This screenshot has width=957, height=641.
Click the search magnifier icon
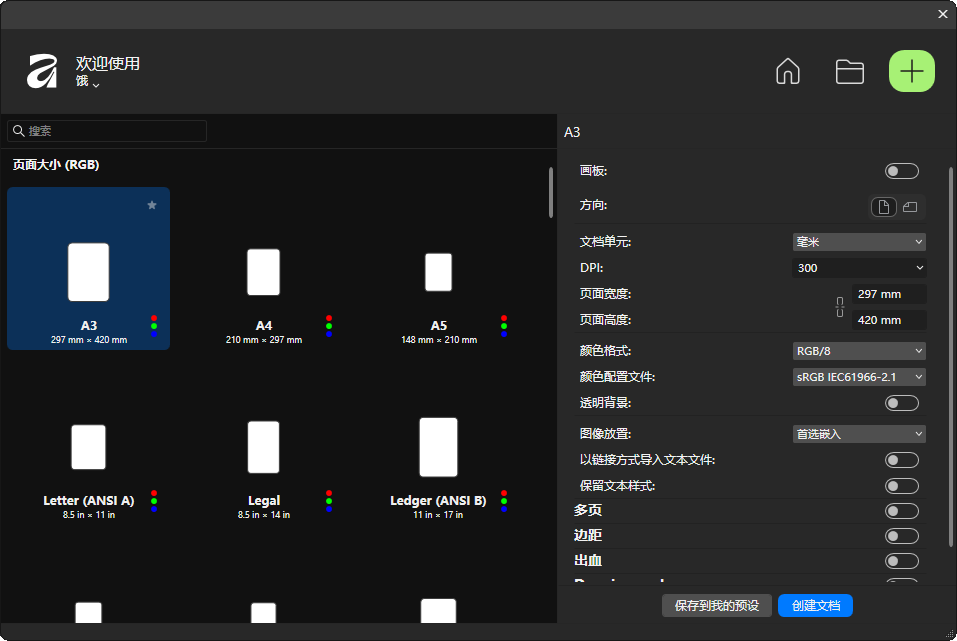18,131
